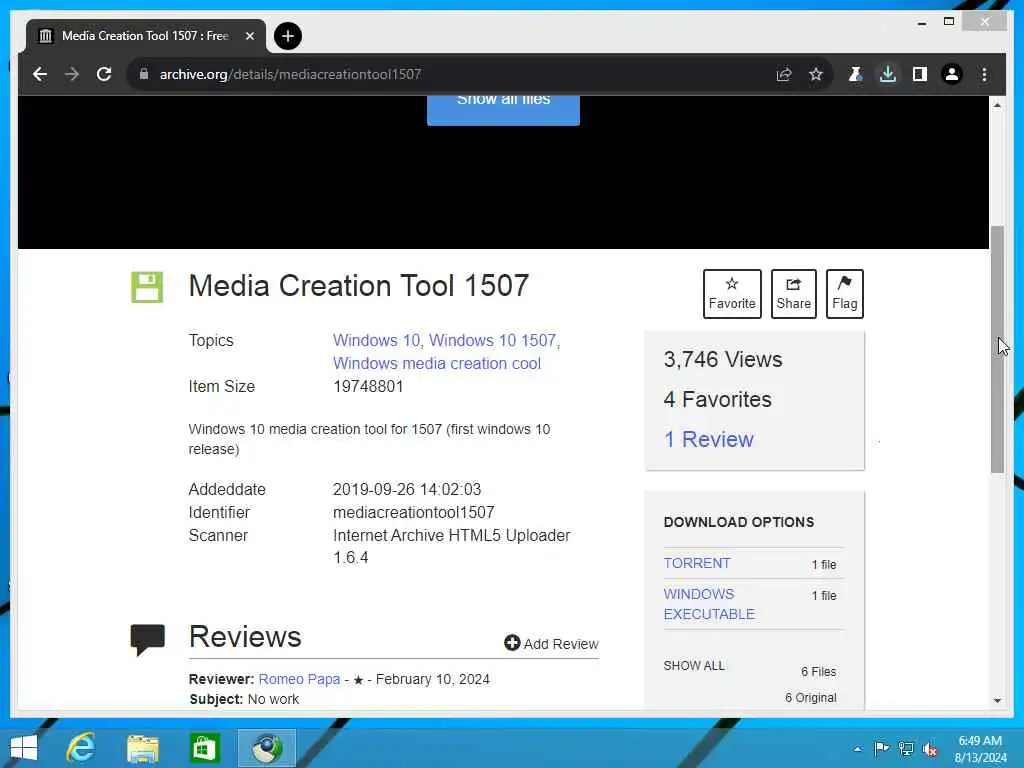The image size is (1024, 768).
Task: Open a new tab with plus button
Action: pyautogui.click(x=287, y=36)
